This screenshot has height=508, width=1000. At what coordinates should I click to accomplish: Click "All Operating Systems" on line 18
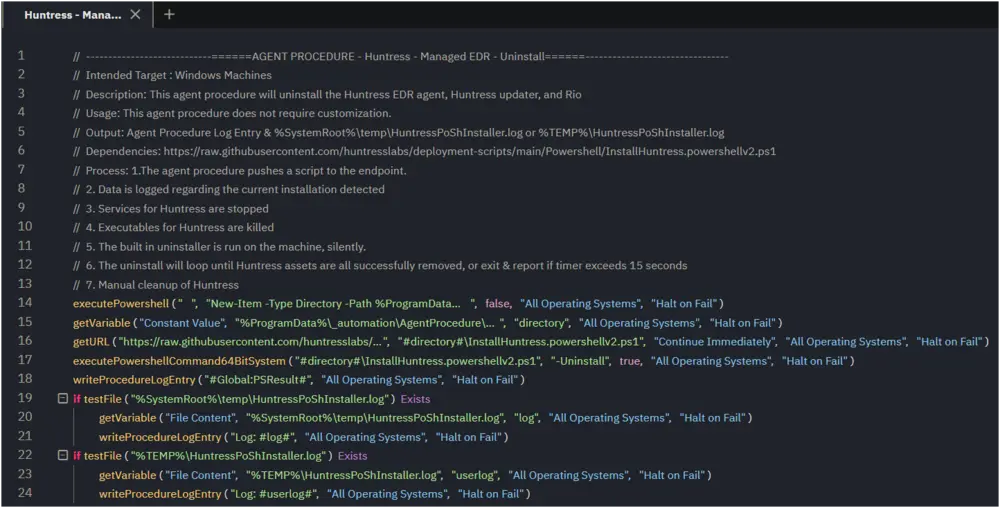pos(382,380)
